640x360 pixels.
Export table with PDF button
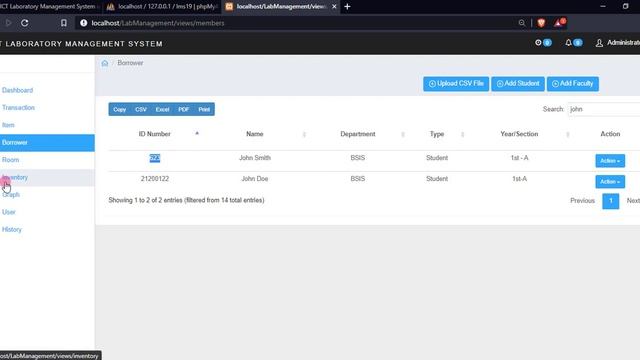183,109
